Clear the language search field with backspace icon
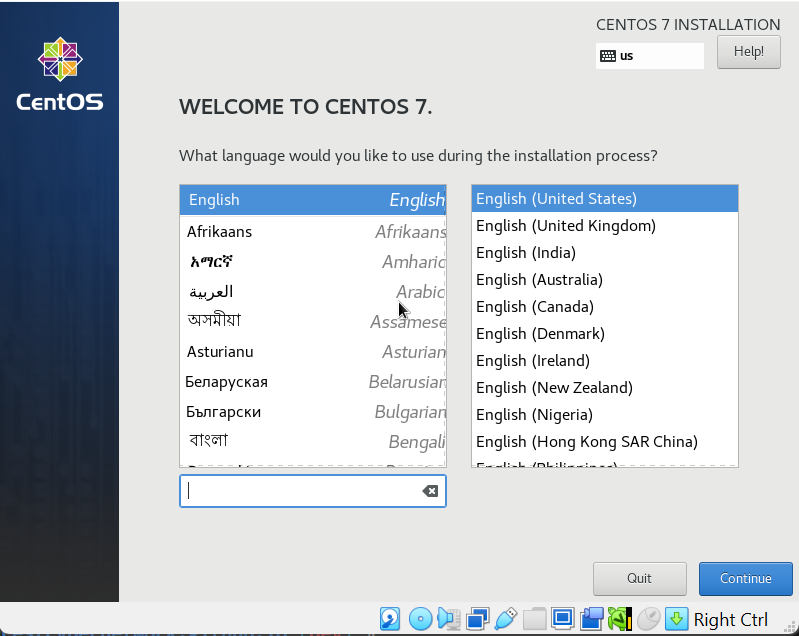799x636 pixels. pos(430,491)
